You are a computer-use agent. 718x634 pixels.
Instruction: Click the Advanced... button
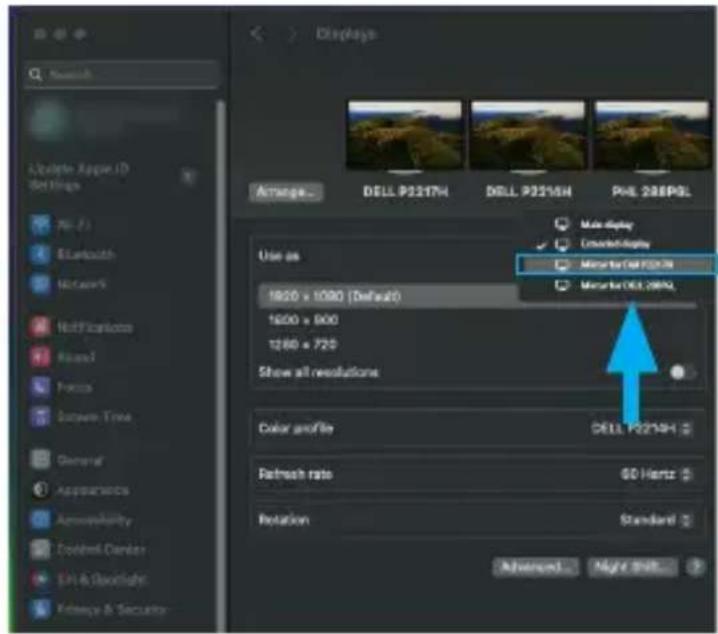pos(536,567)
